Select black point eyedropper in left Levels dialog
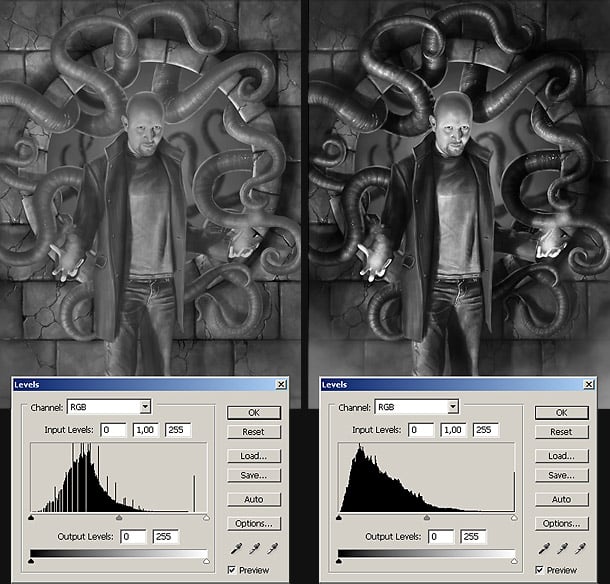Viewport: 610px width, 584px height. coord(236,549)
